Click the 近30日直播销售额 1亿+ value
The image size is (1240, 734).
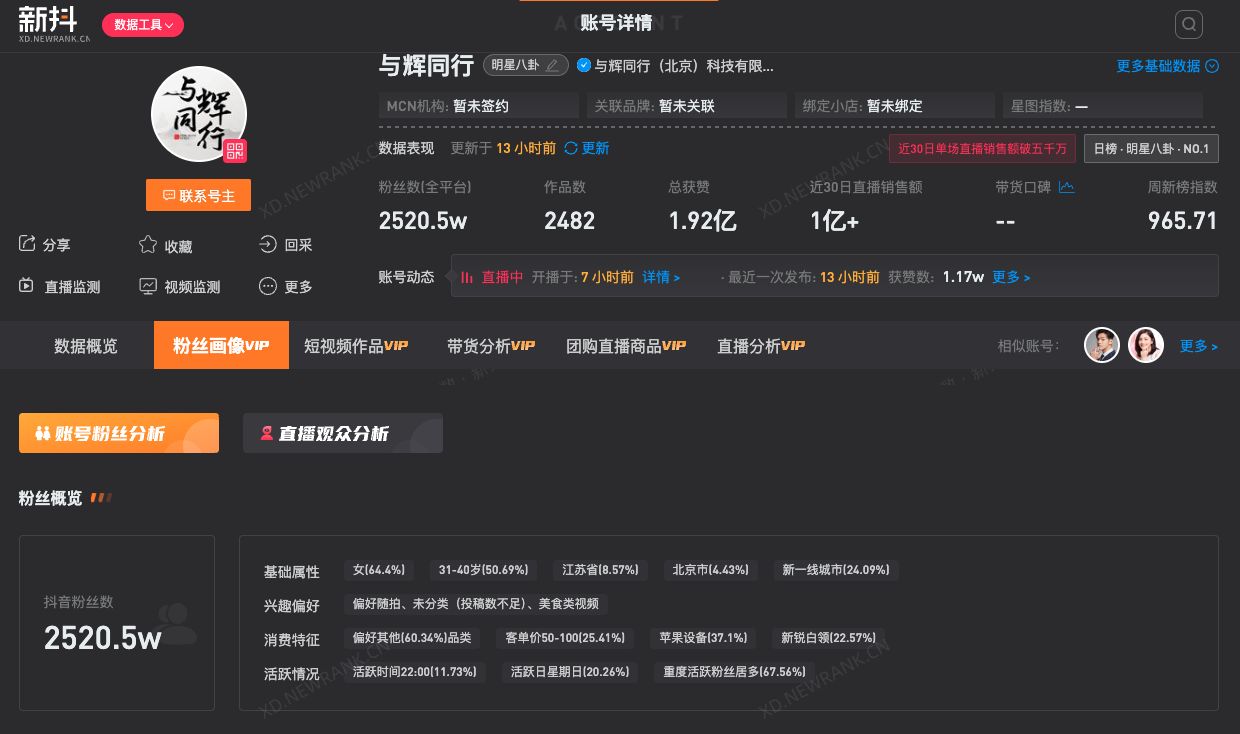(834, 220)
